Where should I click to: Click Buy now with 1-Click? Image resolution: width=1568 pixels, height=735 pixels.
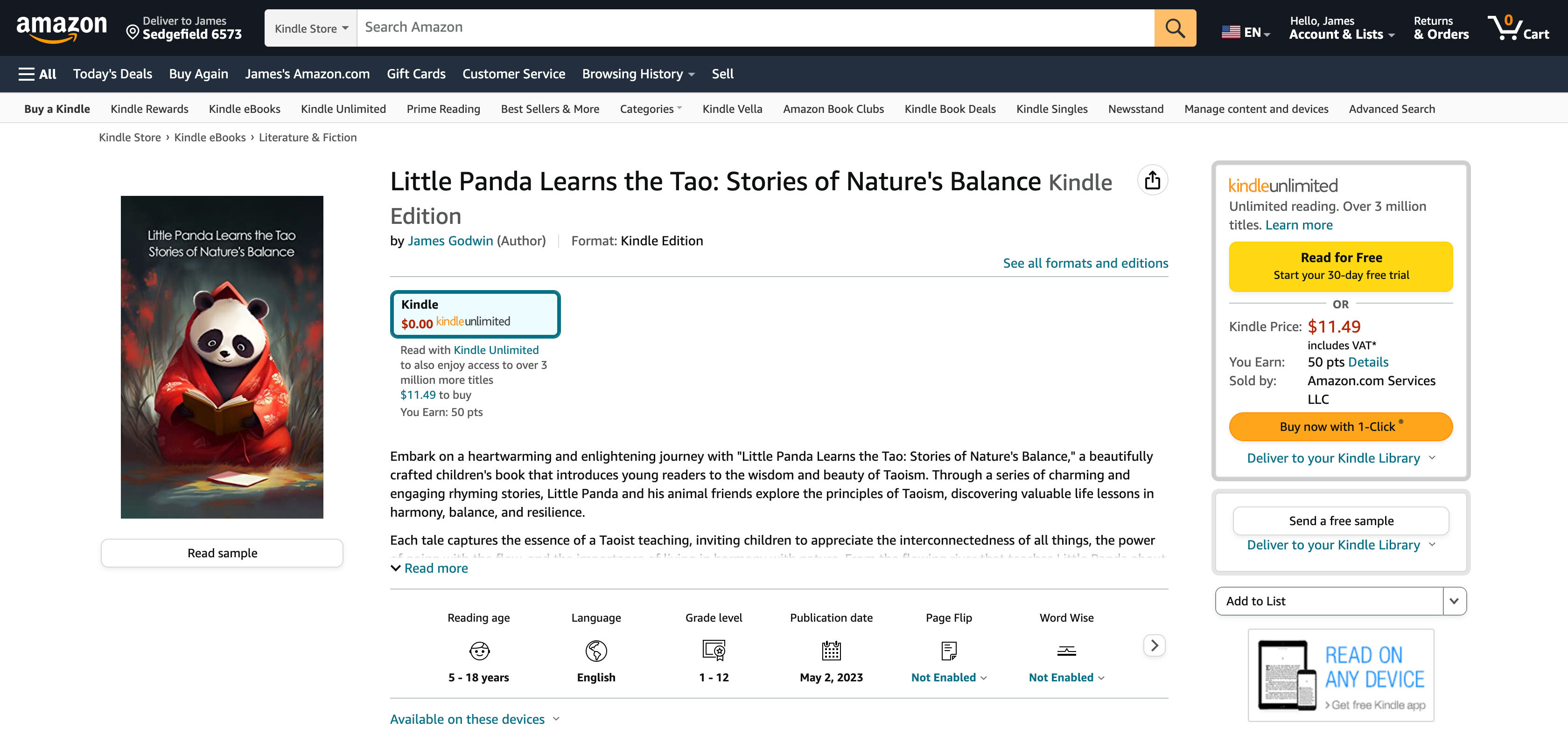(1340, 427)
